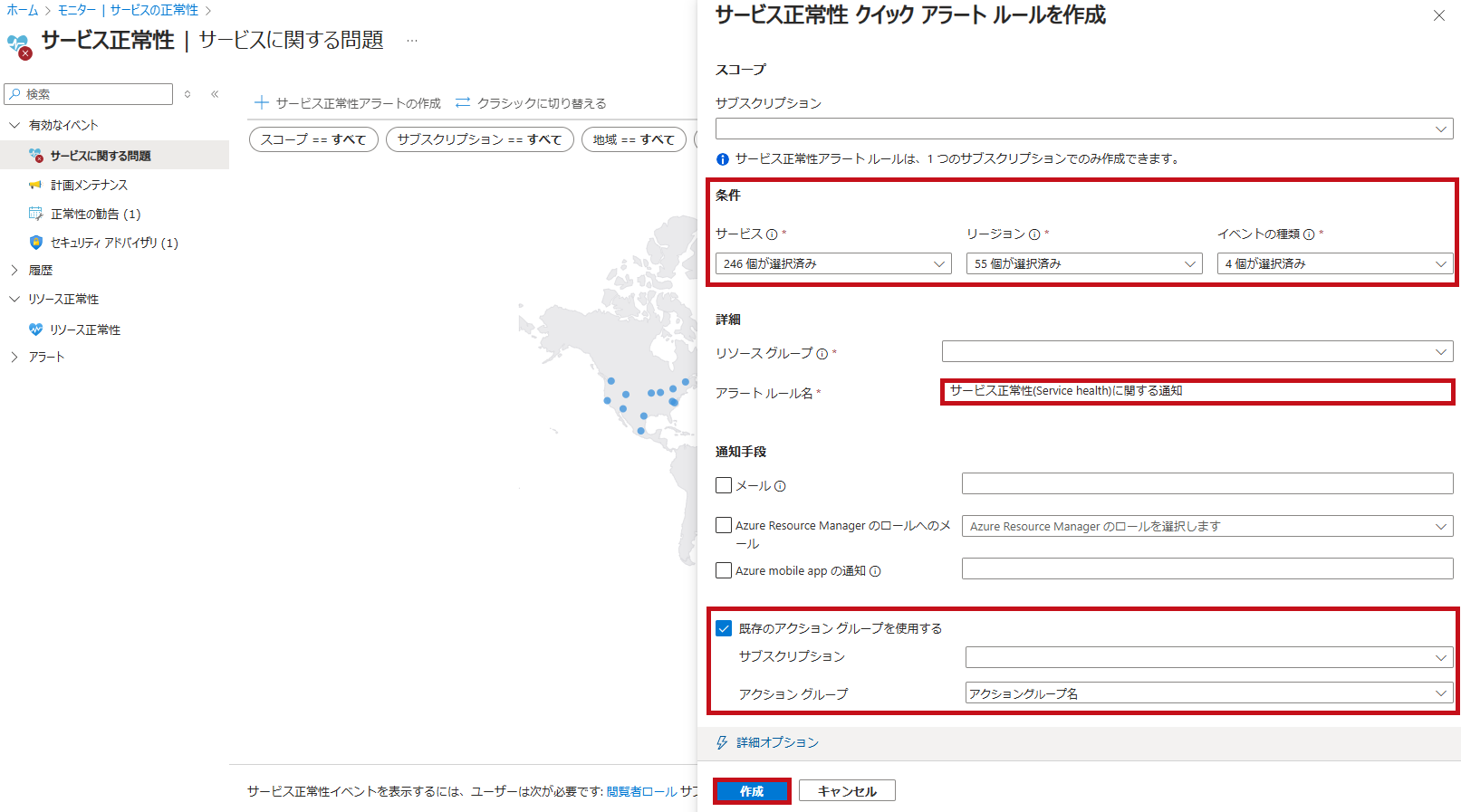
Task: Open the action group サブスクリプション dropdown
Action: pyautogui.click(x=1209, y=657)
